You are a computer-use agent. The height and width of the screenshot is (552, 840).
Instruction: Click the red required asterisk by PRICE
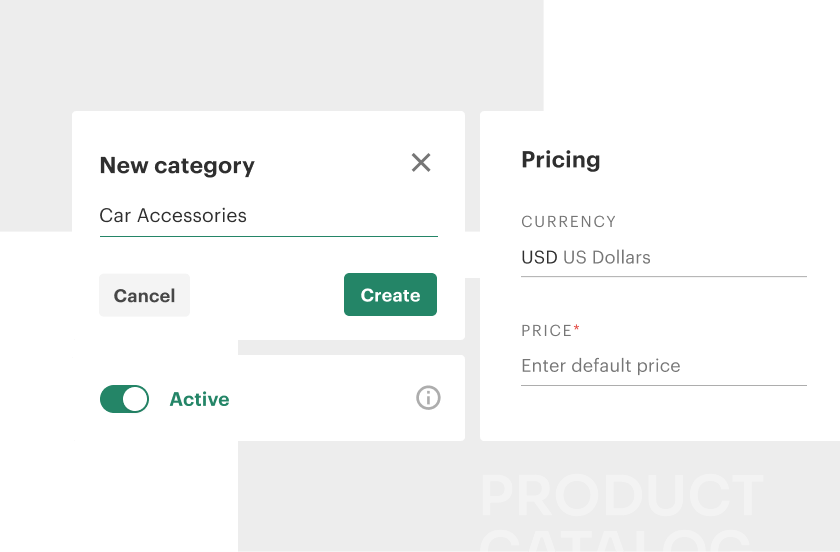click(x=576, y=327)
